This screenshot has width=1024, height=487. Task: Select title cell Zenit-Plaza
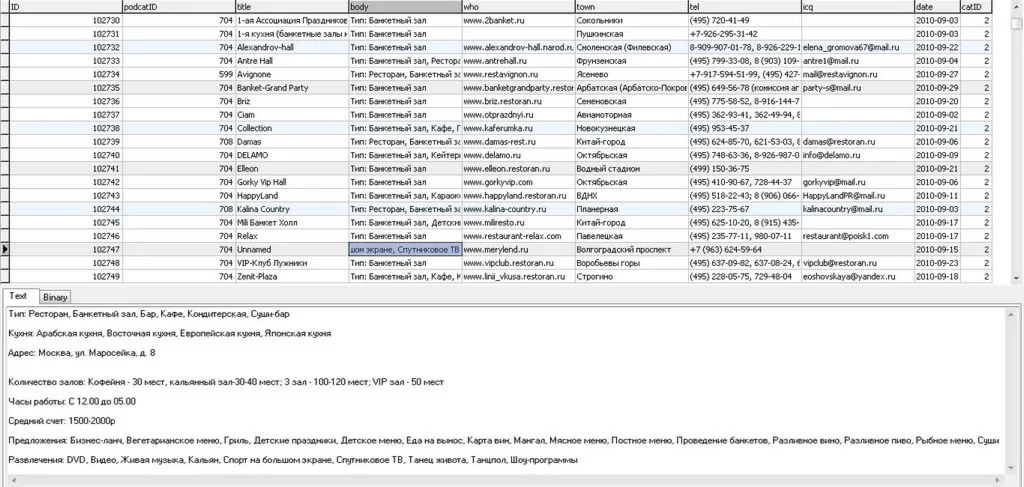pyautogui.click(x=291, y=277)
